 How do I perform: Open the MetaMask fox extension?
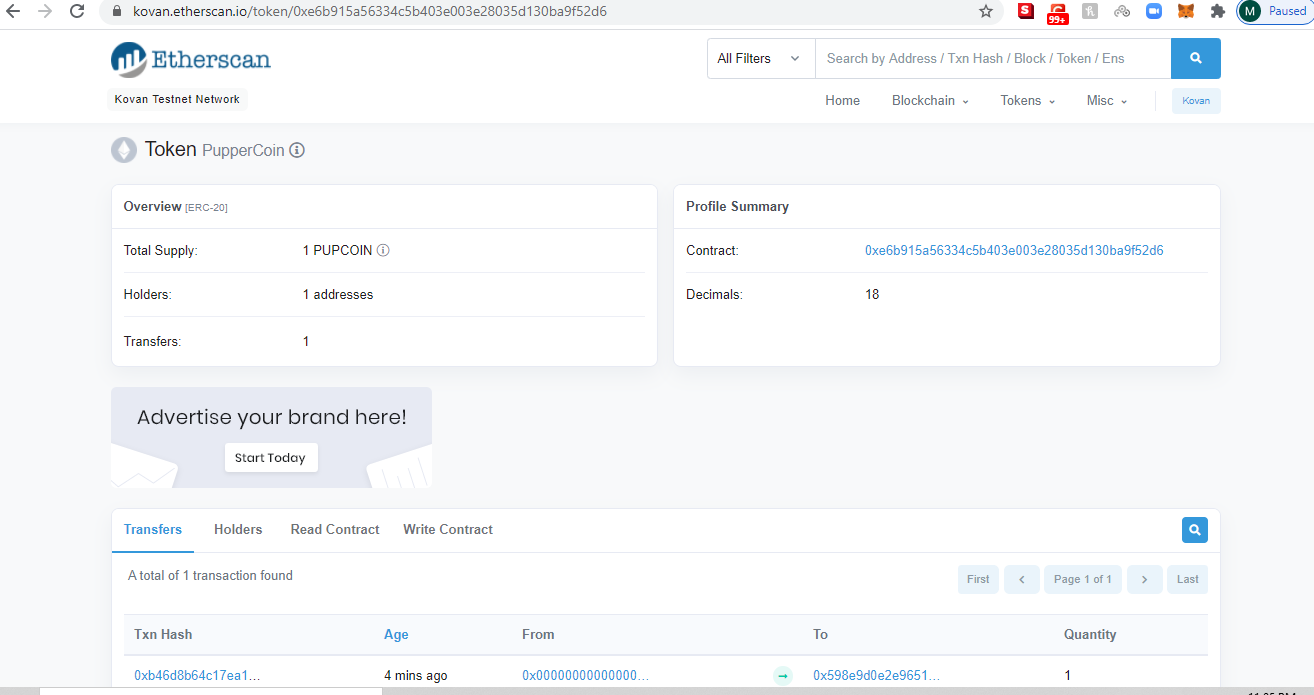pyautogui.click(x=1185, y=11)
